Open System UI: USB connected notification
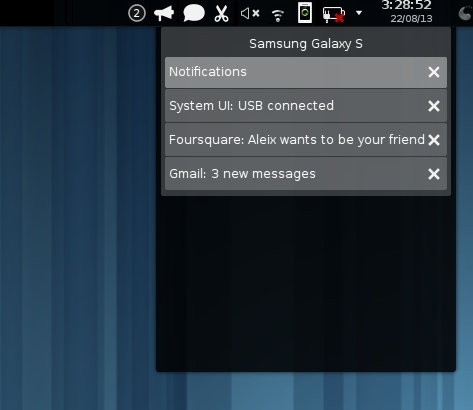The height and width of the screenshot is (410, 473). pos(306,106)
